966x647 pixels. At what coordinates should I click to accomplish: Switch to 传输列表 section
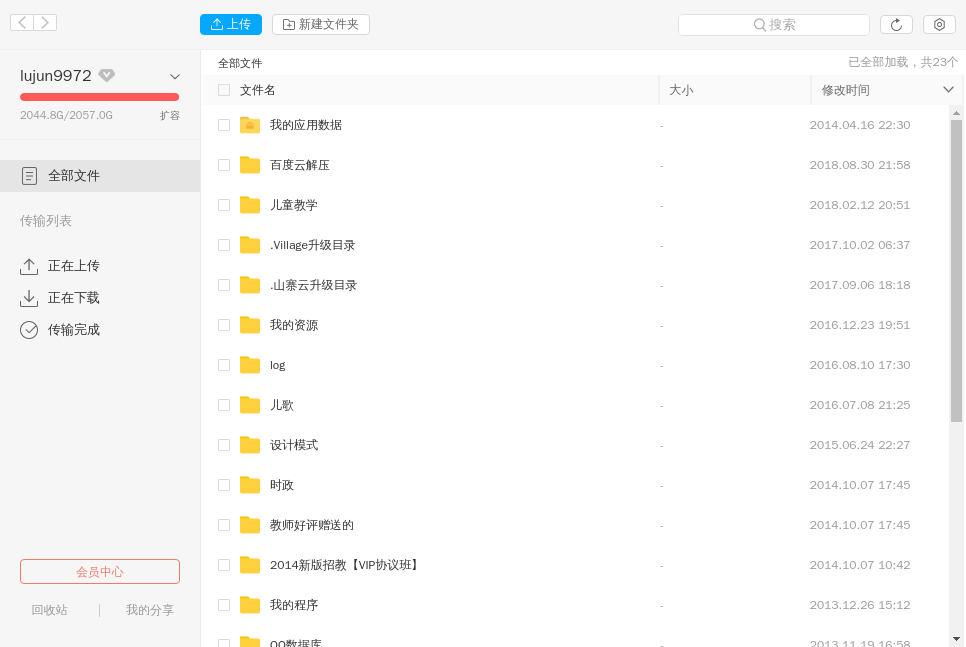tap(45, 220)
